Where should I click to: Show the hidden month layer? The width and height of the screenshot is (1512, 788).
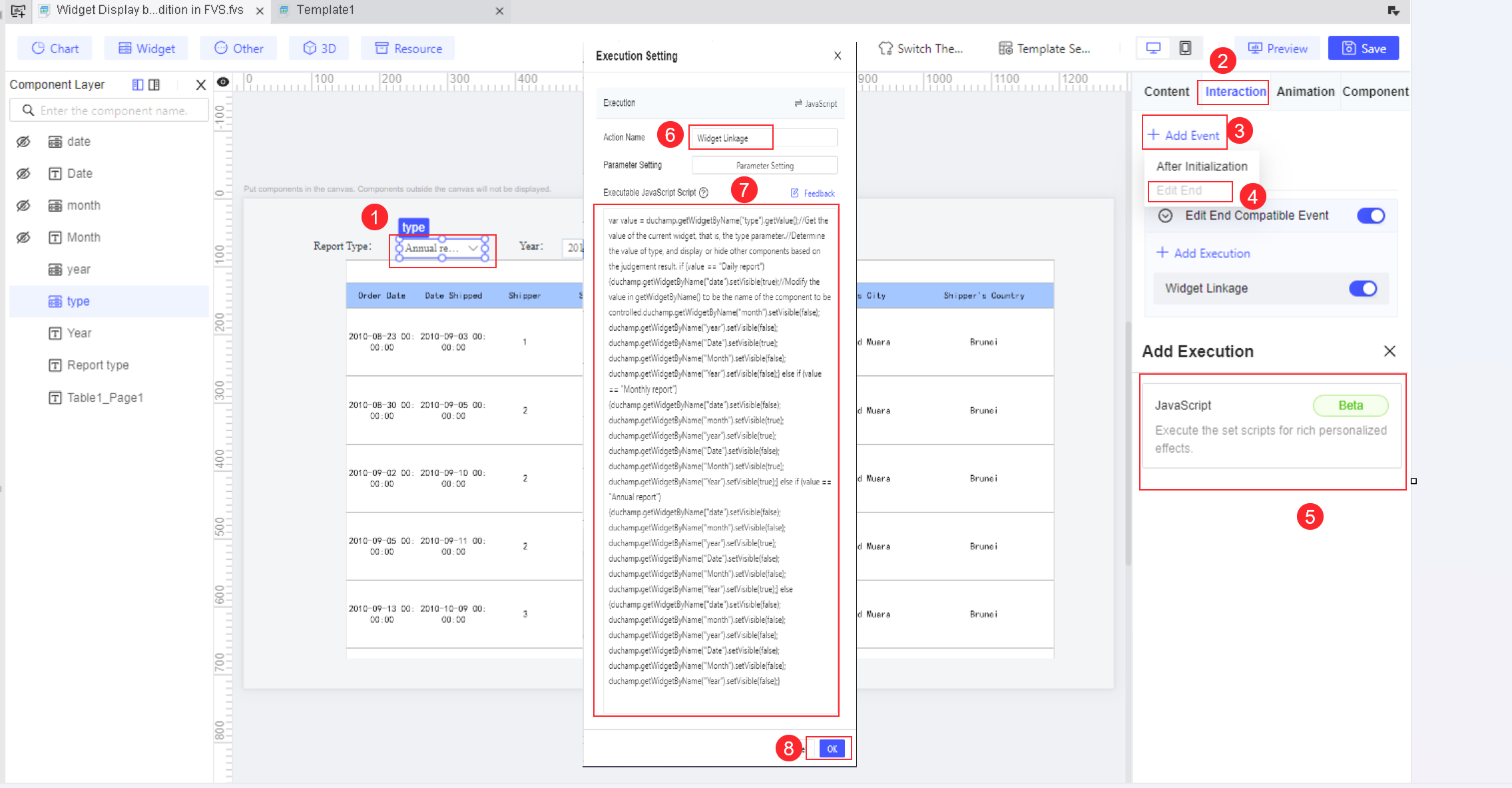click(x=23, y=206)
